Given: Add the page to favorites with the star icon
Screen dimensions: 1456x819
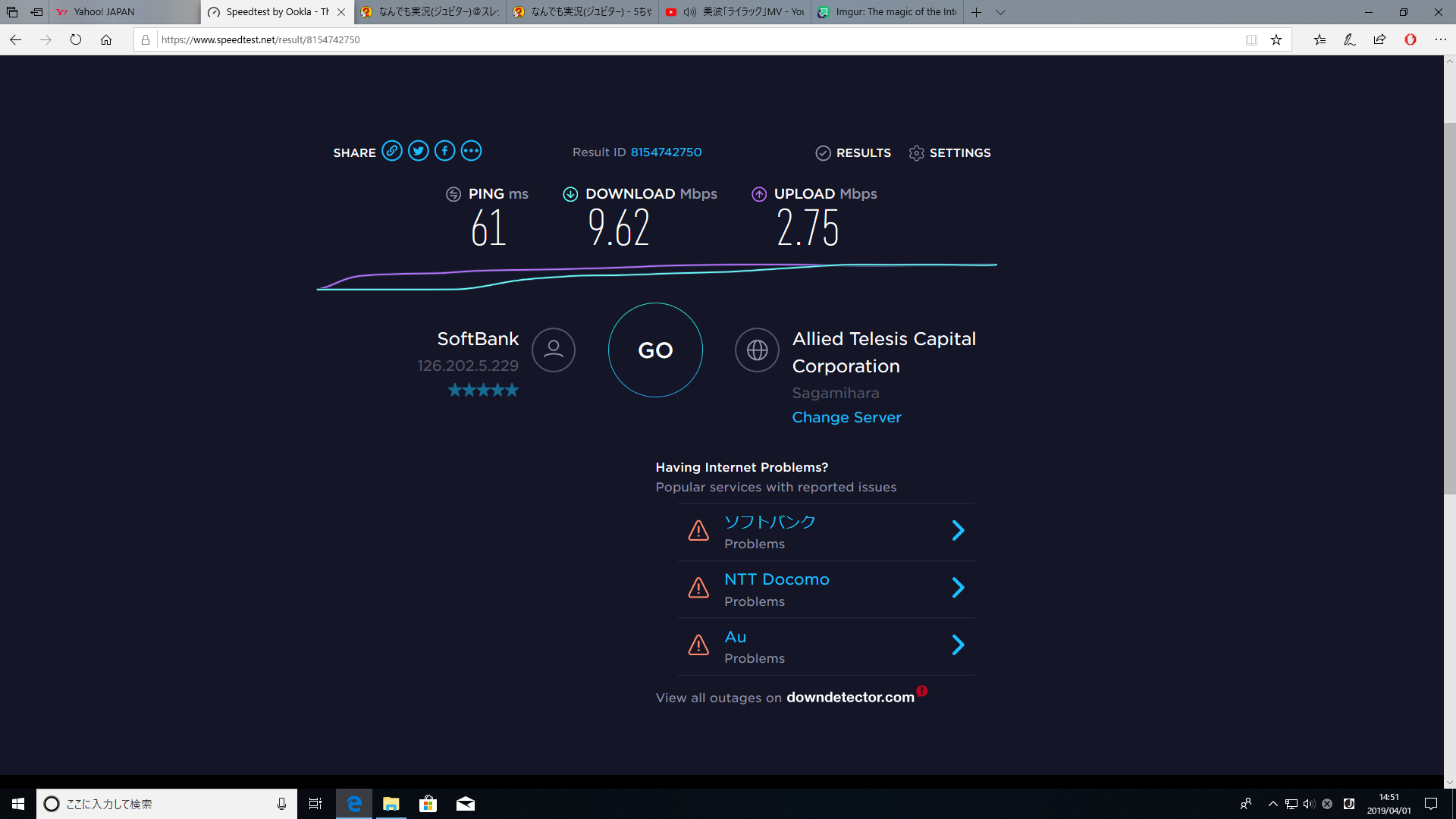Looking at the screenshot, I should [1276, 39].
